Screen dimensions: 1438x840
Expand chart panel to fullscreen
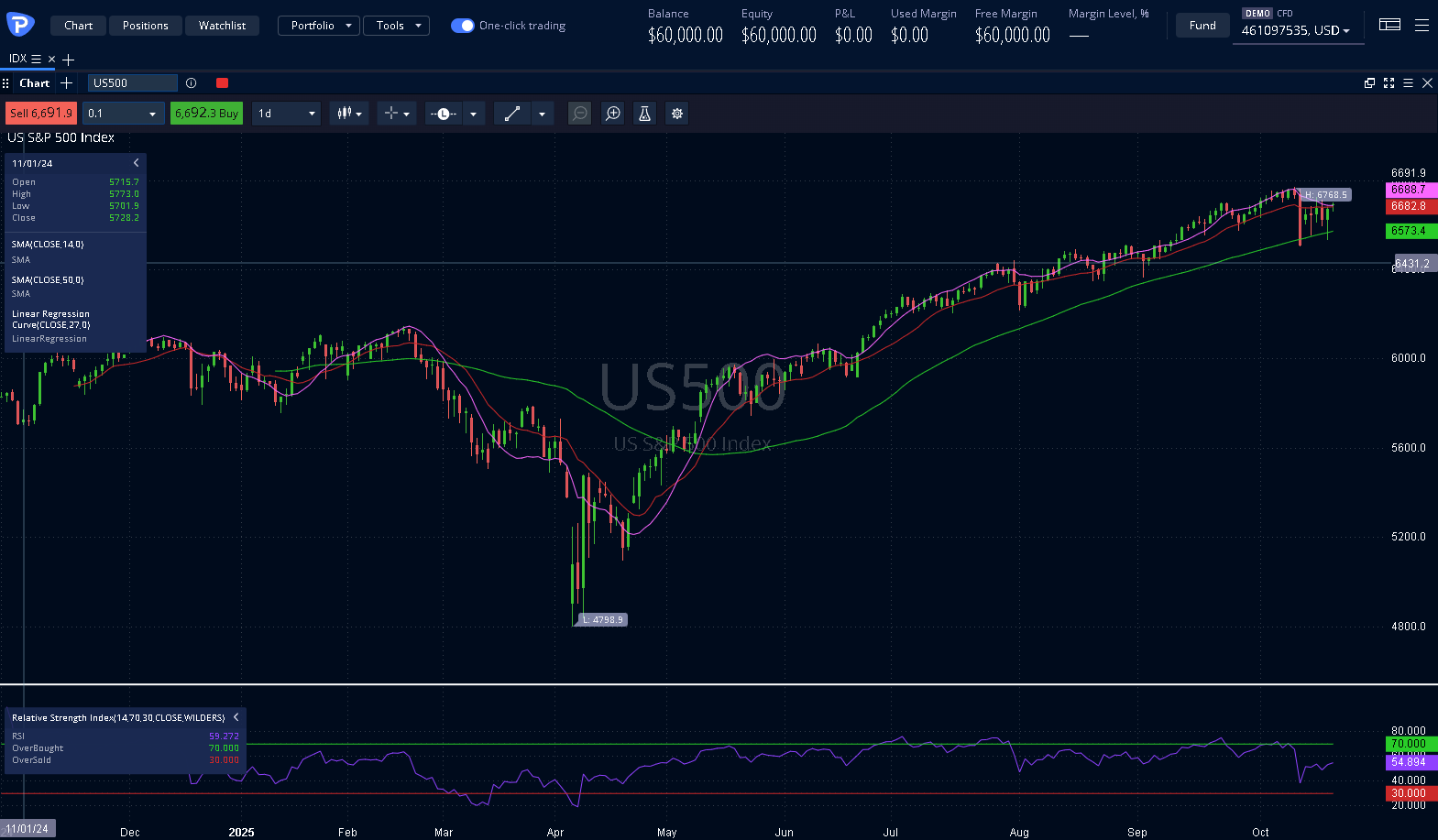pos(1389,83)
